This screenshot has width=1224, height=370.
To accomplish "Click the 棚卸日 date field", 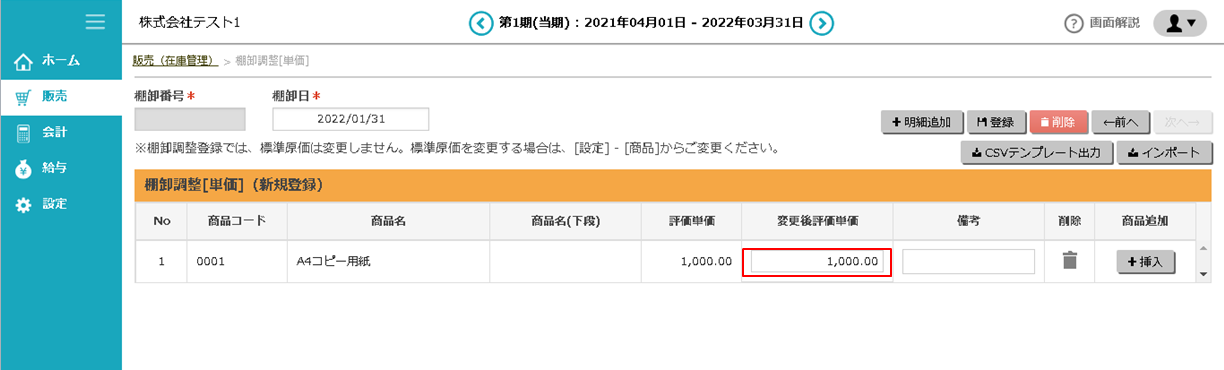I will click(350, 119).
